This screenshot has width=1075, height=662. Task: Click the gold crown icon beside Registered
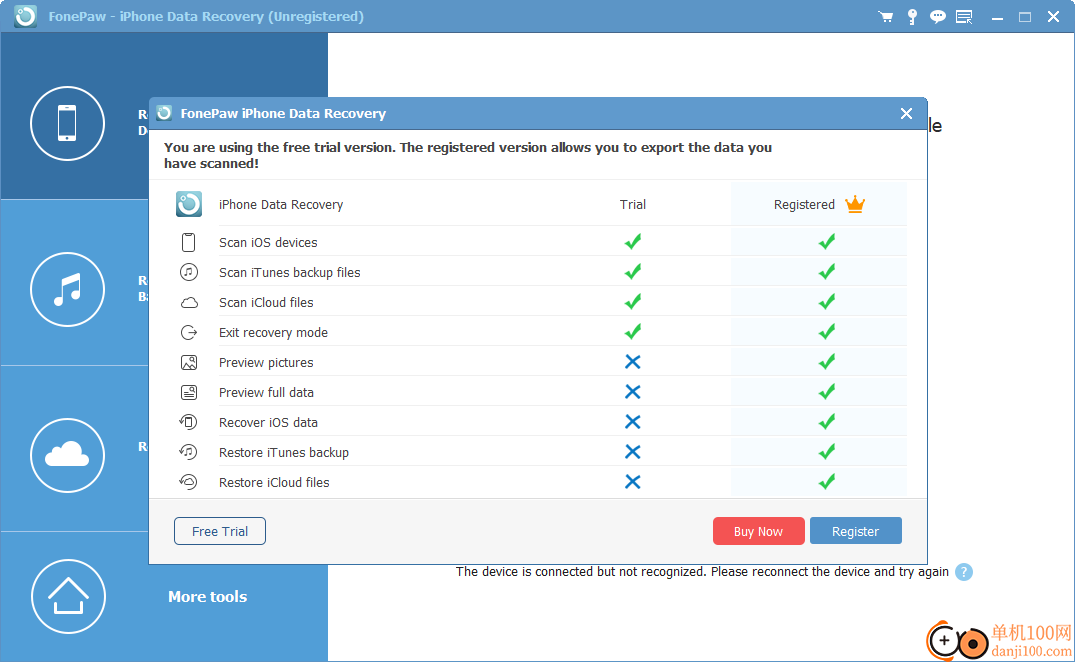[x=855, y=204]
